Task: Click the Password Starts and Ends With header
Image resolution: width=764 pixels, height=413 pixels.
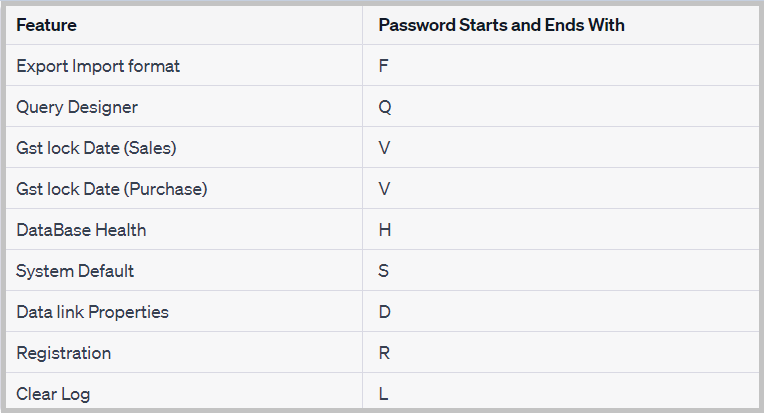Action: coord(501,25)
